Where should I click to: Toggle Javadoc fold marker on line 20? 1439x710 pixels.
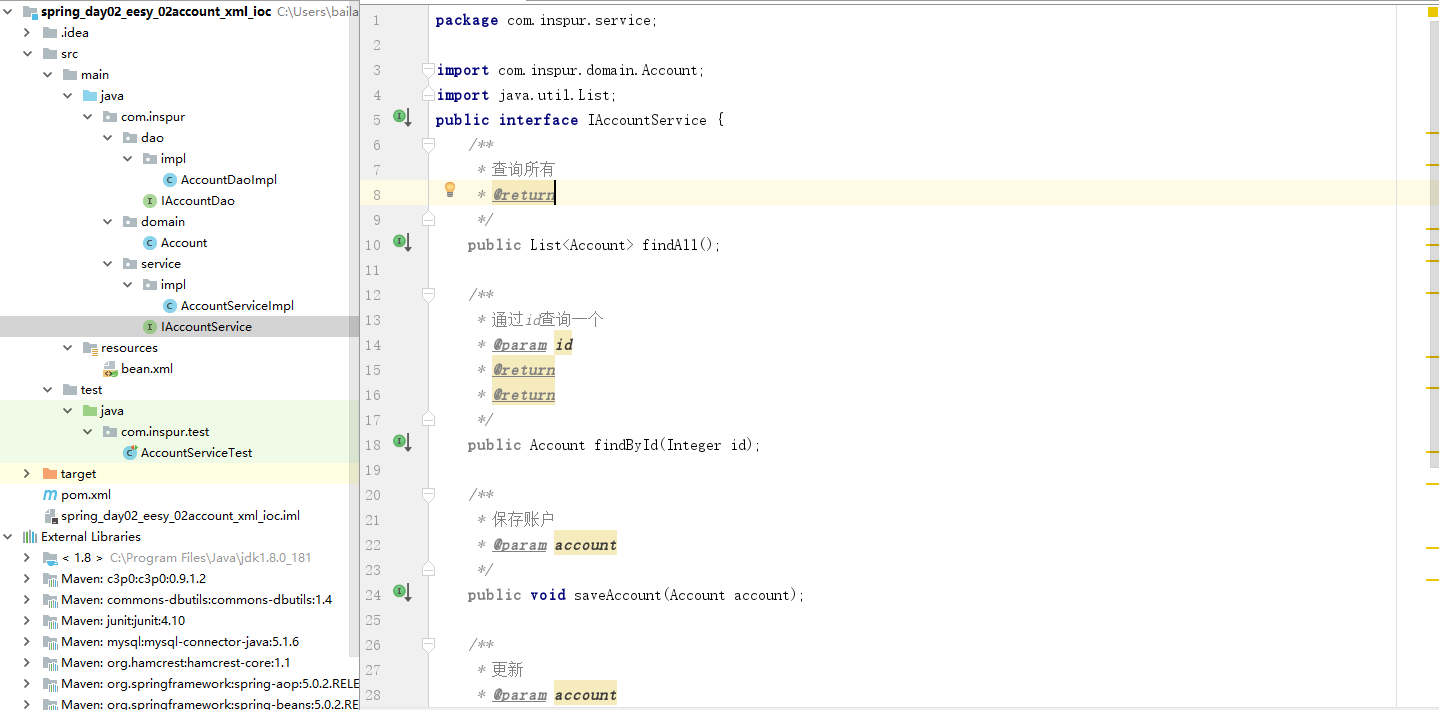tap(429, 494)
